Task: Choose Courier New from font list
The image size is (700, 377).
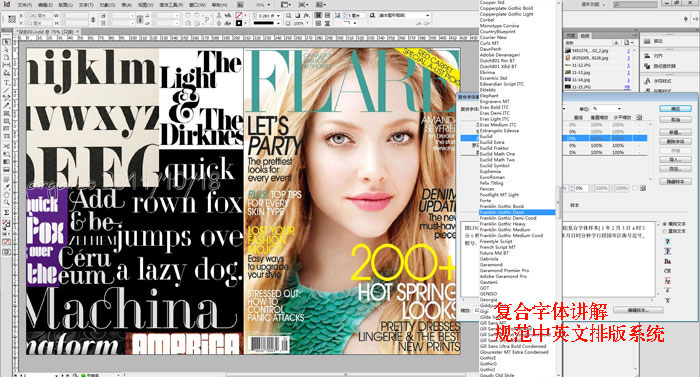Action: [493, 38]
